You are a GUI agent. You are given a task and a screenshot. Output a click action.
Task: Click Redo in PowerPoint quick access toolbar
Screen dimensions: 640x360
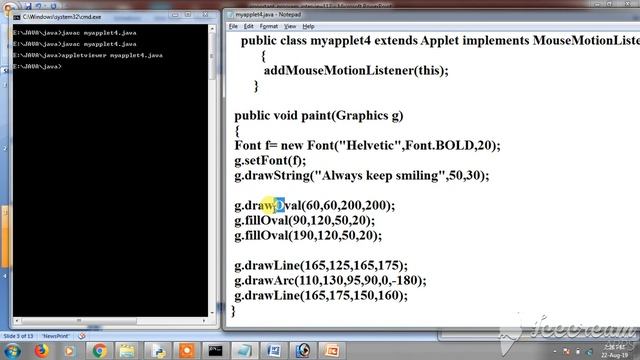[53, 6]
